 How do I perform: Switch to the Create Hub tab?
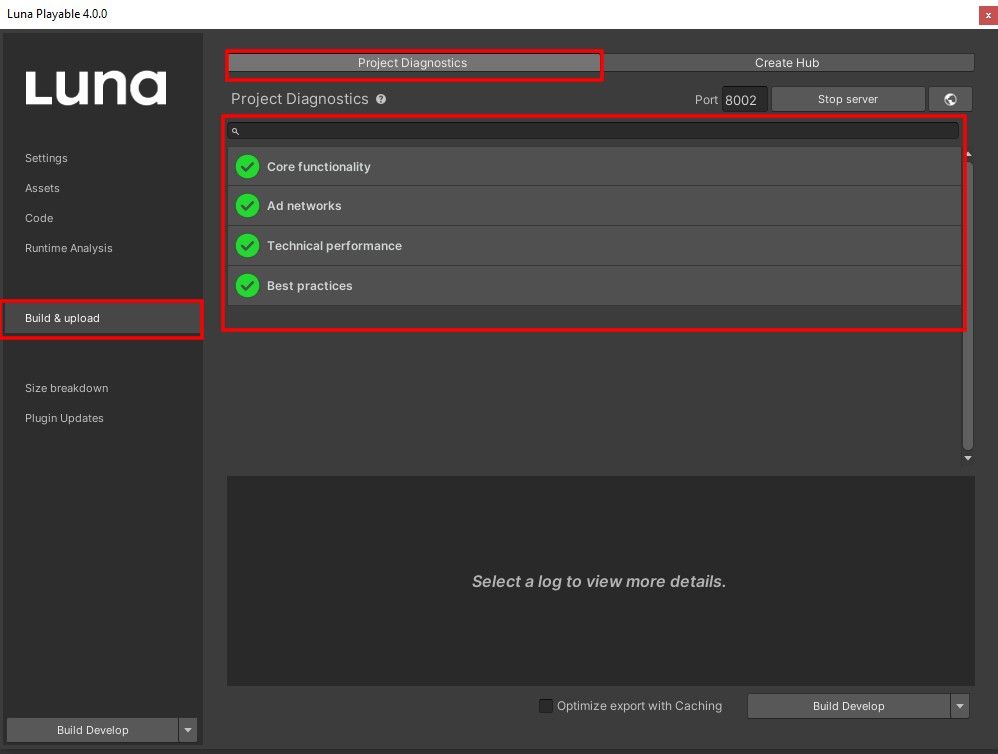[x=787, y=63]
